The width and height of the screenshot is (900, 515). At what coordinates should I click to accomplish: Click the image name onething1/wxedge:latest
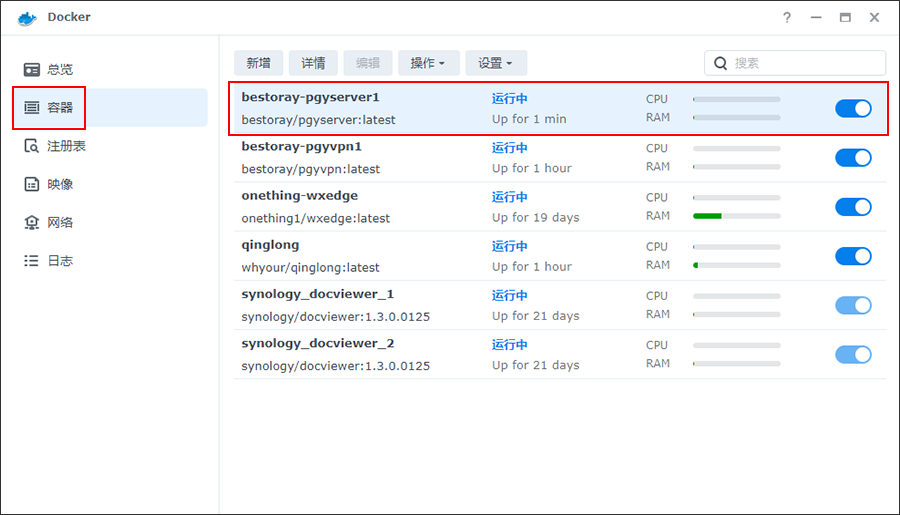(316, 218)
